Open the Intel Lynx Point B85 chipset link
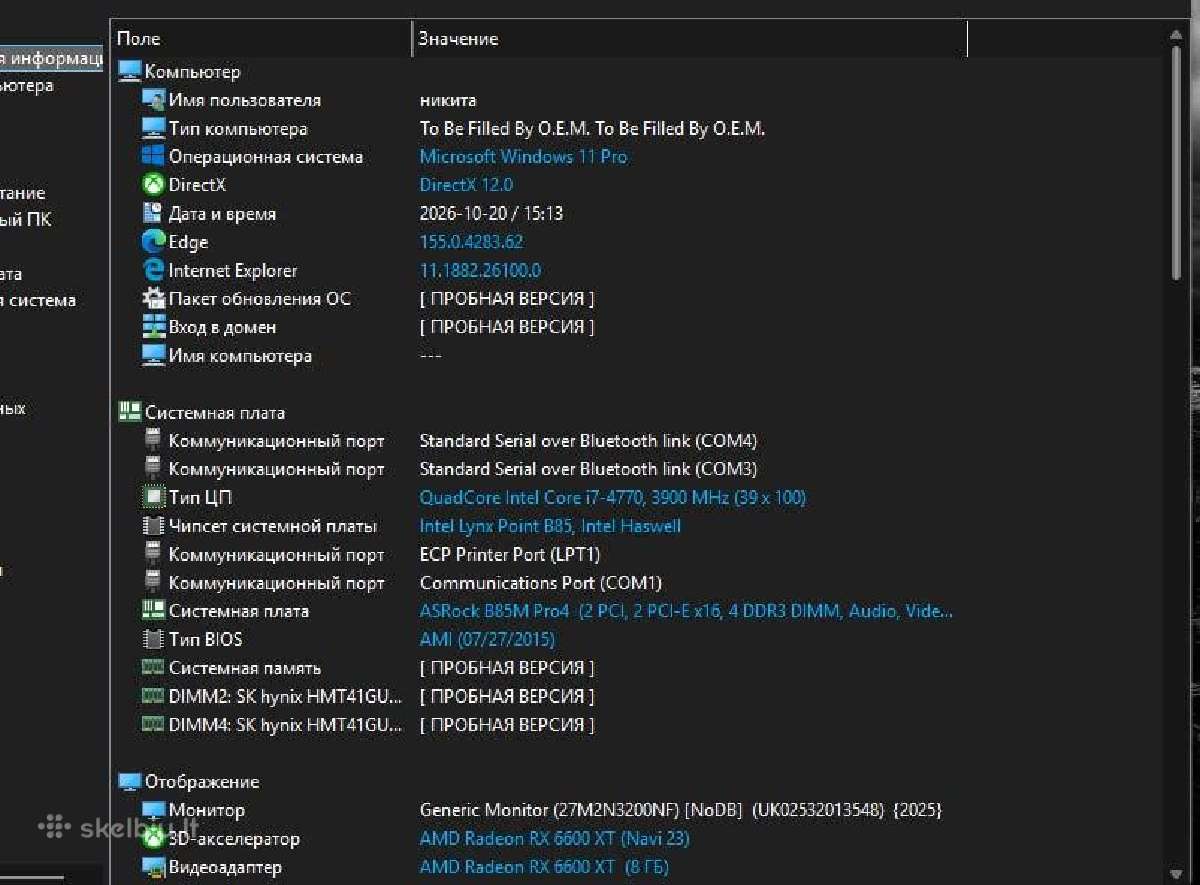1200x885 pixels. 550,526
